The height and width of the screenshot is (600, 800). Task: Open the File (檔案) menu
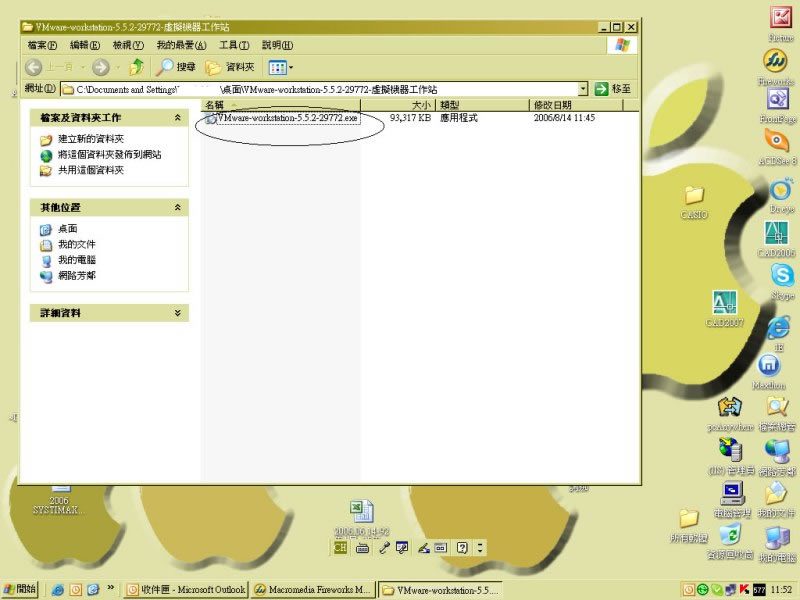(42, 45)
